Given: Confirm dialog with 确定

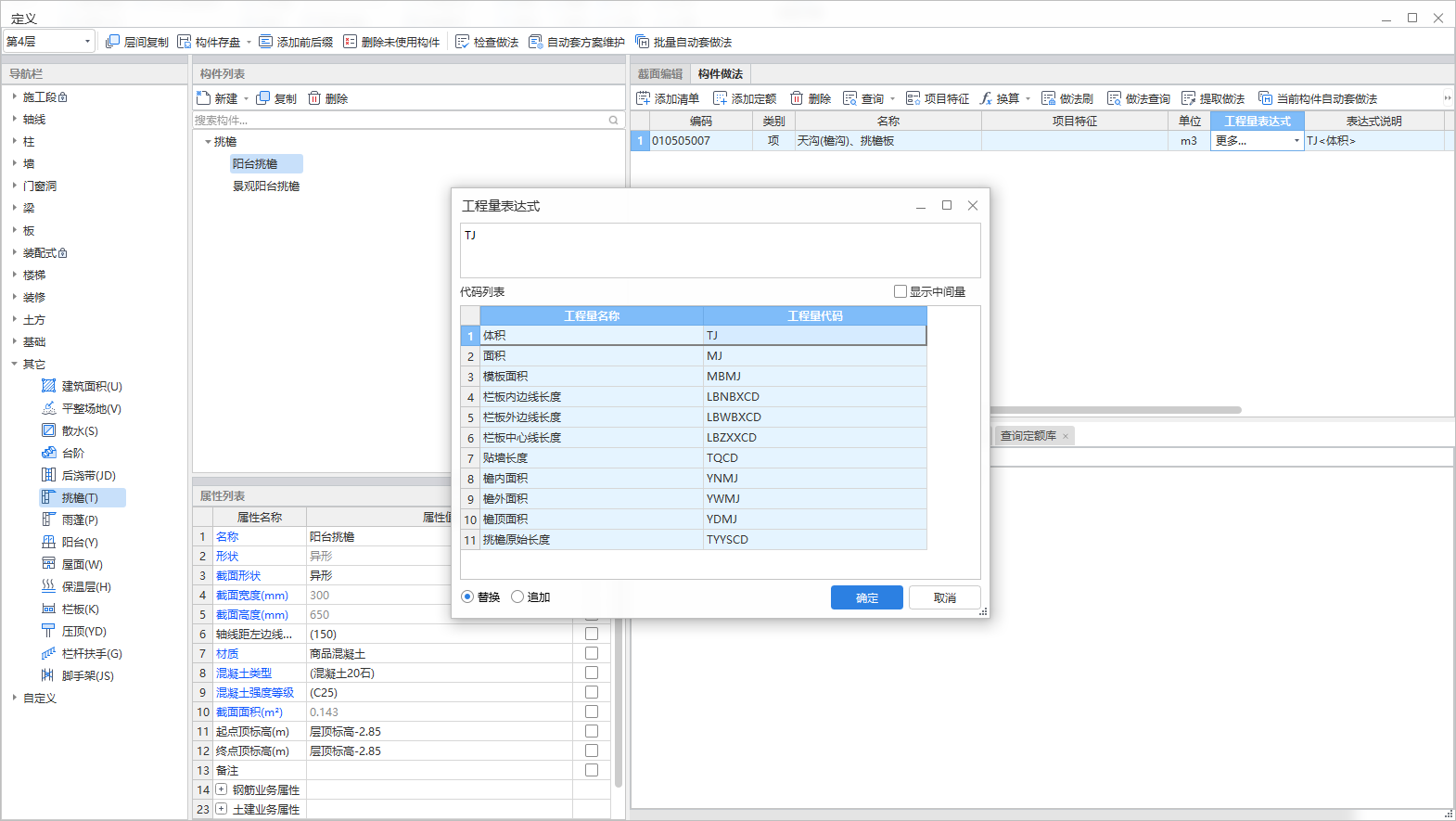Looking at the screenshot, I should point(867,597).
